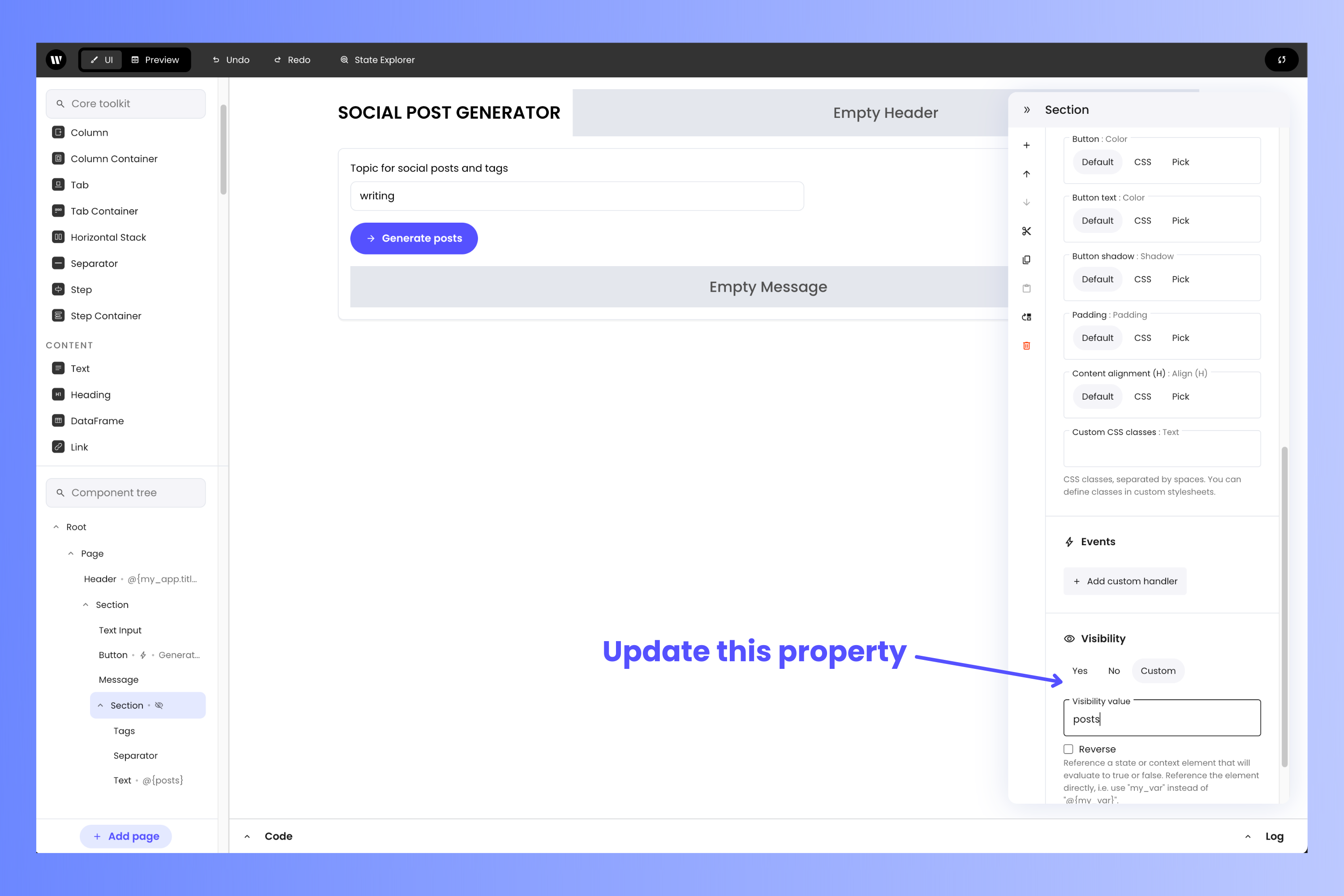Enable the Reverse checkbox under Visibility
Image resolution: width=1344 pixels, height=896 pixels.
coord(1068,749)
